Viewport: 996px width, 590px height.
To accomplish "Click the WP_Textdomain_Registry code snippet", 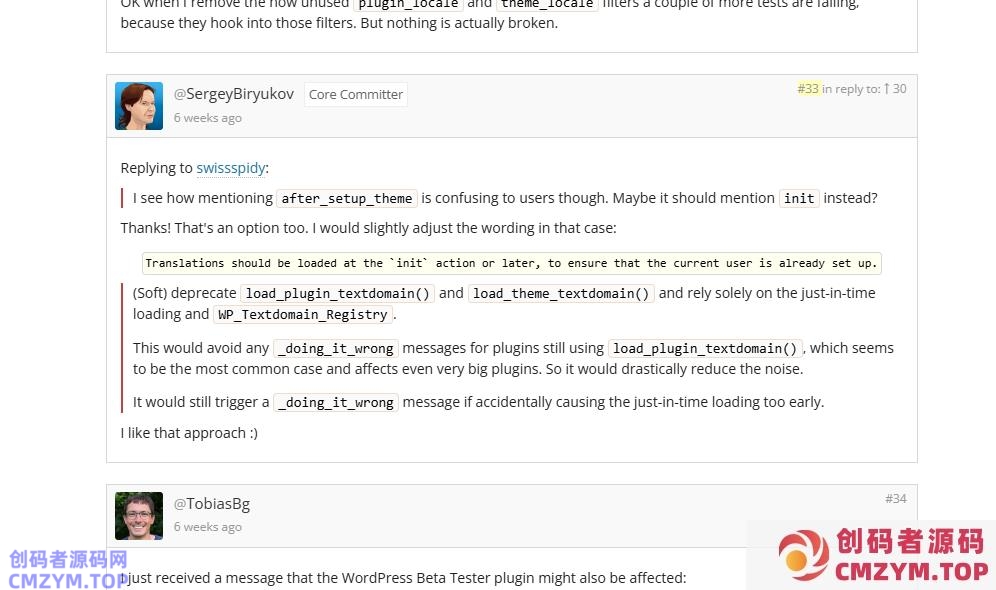I will pos(303,315).
